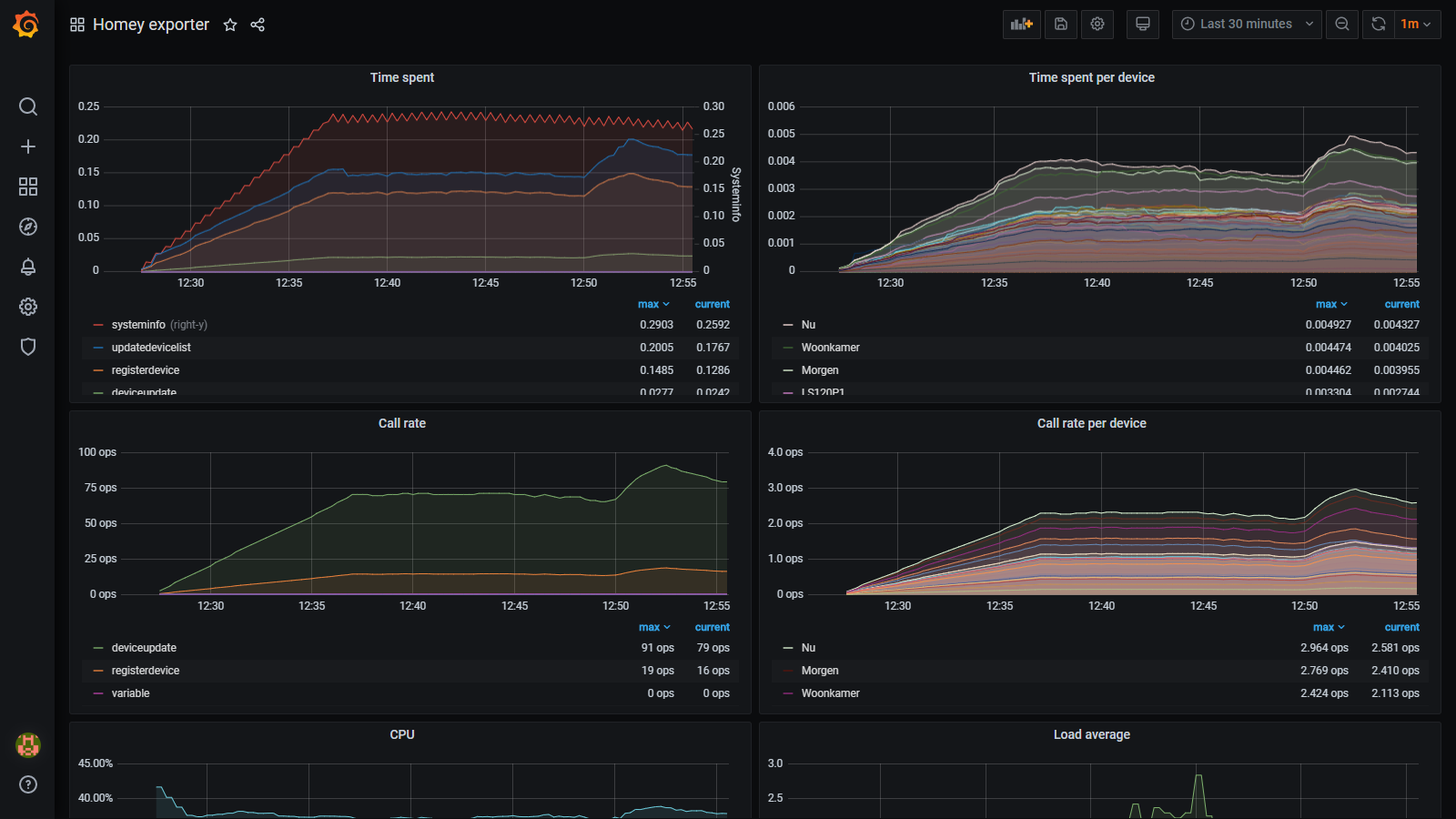Open the Time spent panel title menu

tap(402, 77)
